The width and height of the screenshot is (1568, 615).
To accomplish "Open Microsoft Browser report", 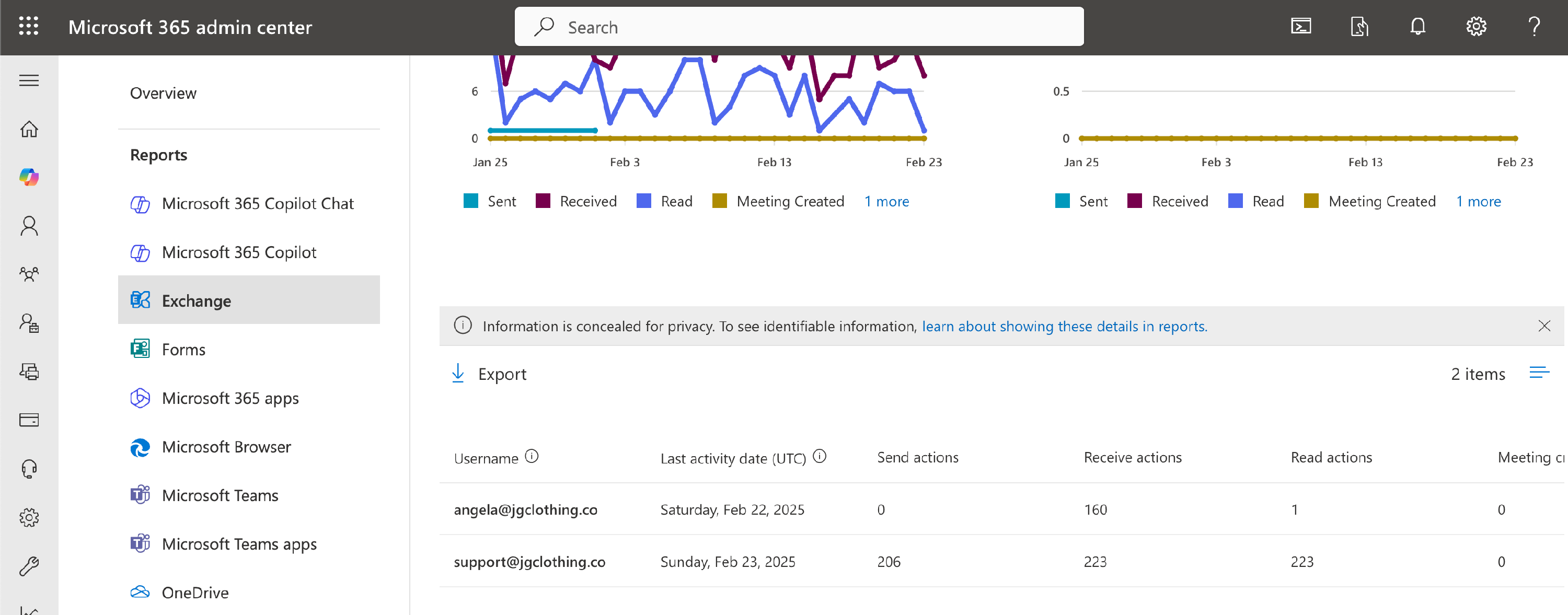I will coord(248,447).
